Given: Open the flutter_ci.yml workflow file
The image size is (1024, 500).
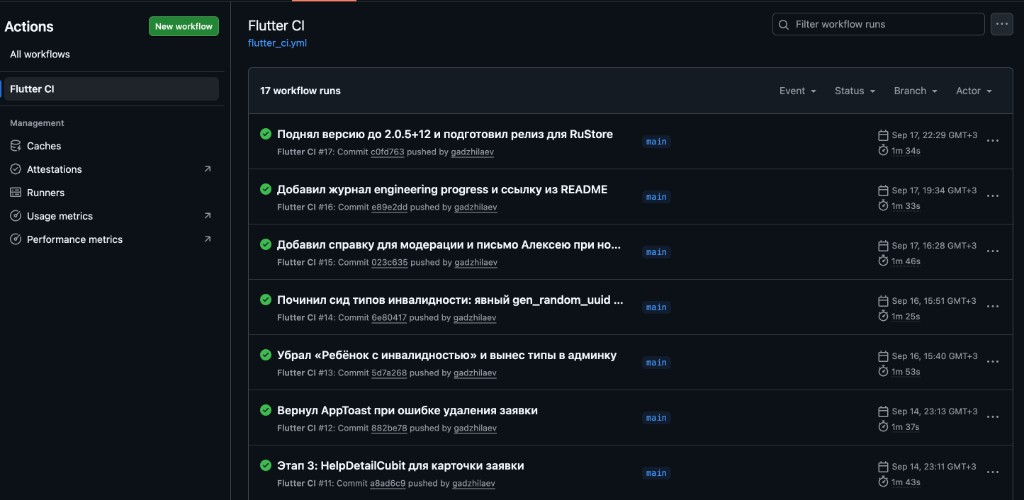Looking at the screenshot, I should pyautogui.click(x=277, y=43).
